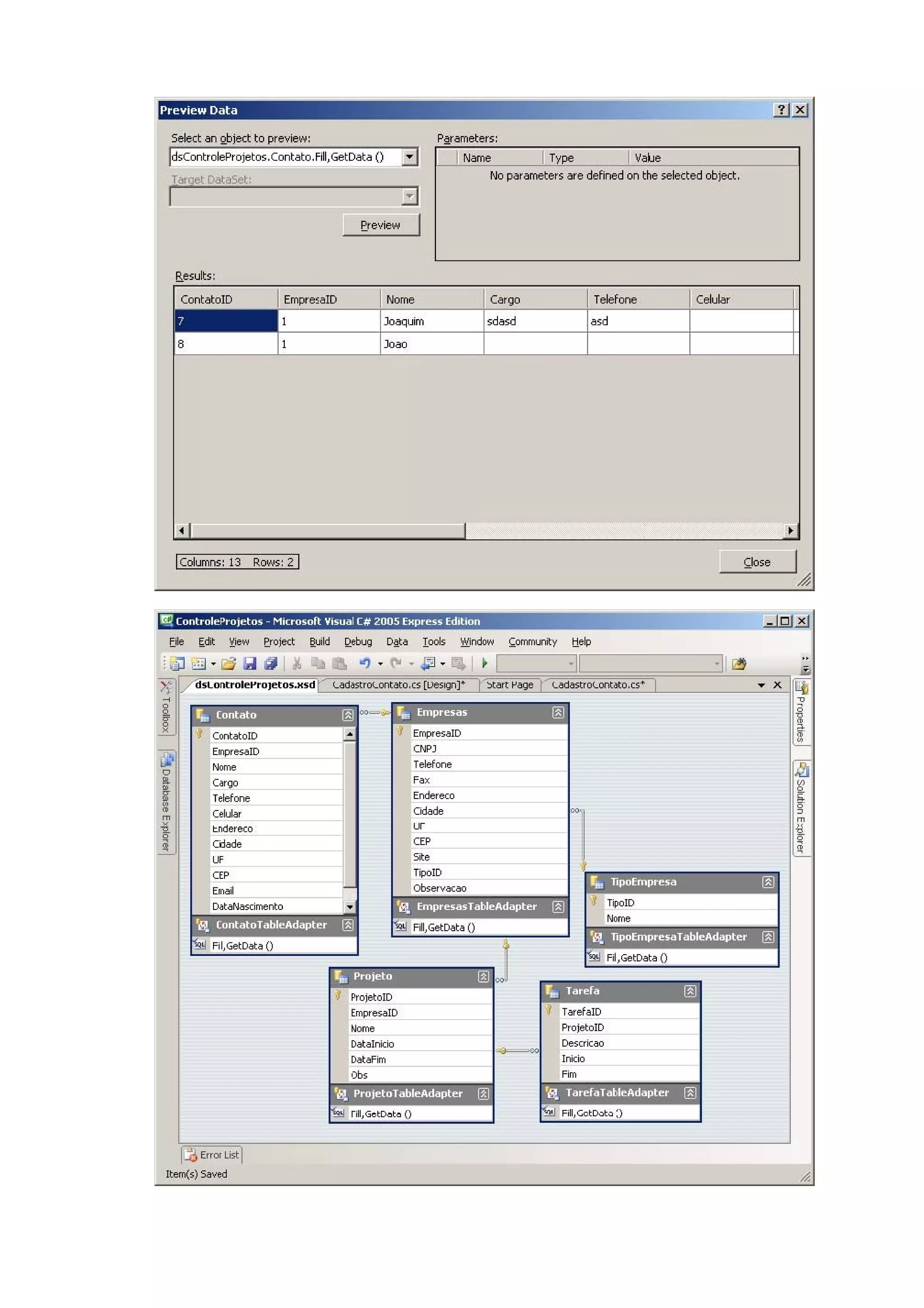Collapse the Contato table header
924x1308 pixels.
[347, 715]
